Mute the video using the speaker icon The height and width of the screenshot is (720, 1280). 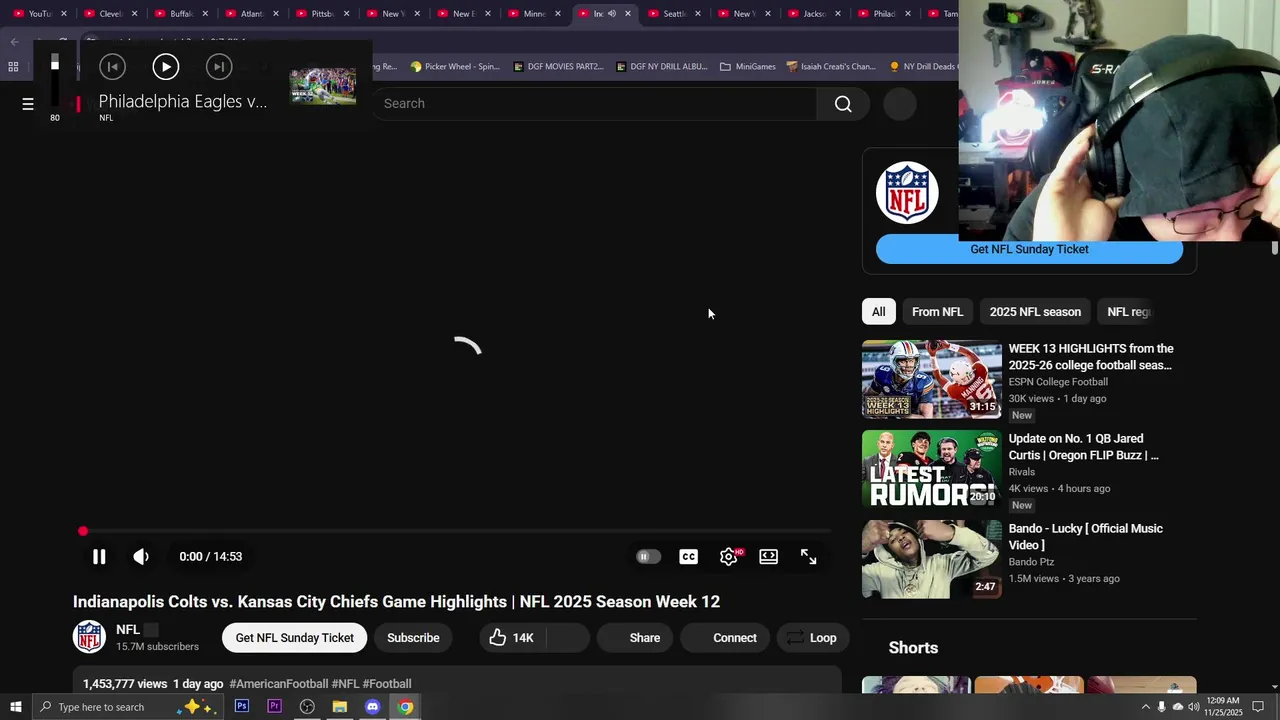141,557
